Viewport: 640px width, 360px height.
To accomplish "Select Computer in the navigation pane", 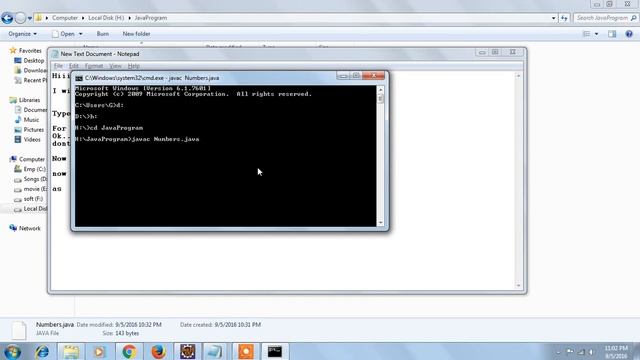I will point(27,159).
